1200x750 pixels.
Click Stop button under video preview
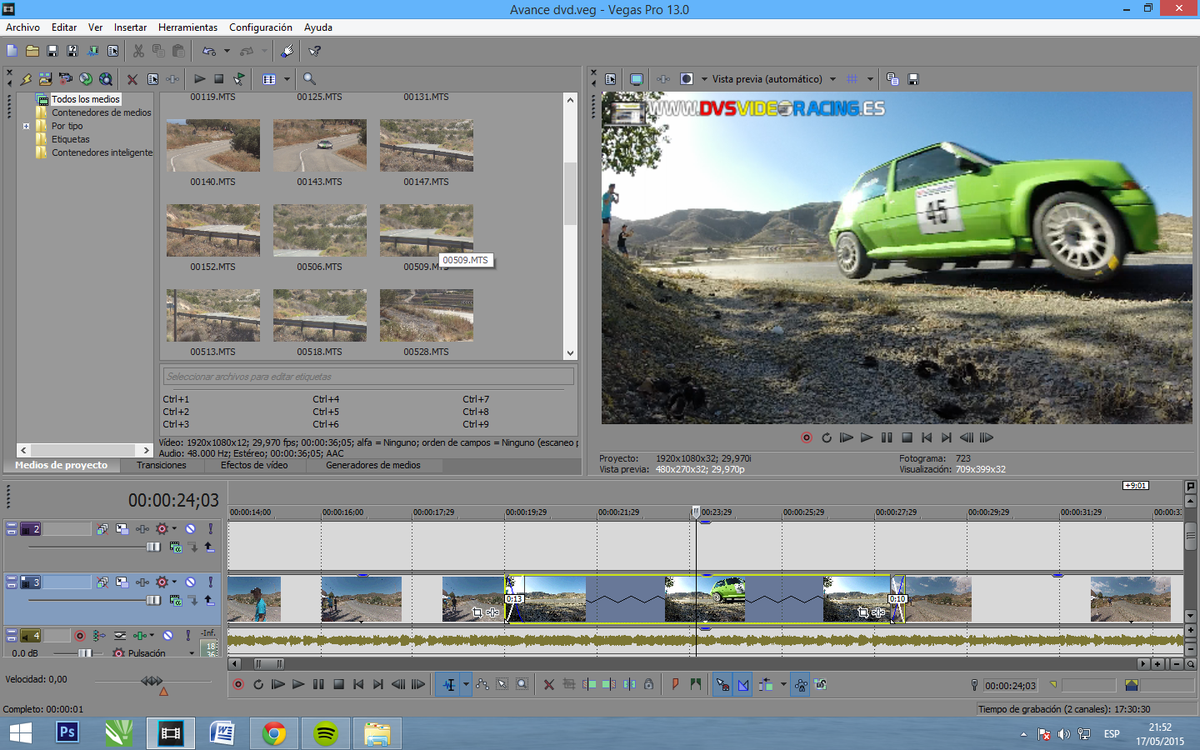click(907, 437)
